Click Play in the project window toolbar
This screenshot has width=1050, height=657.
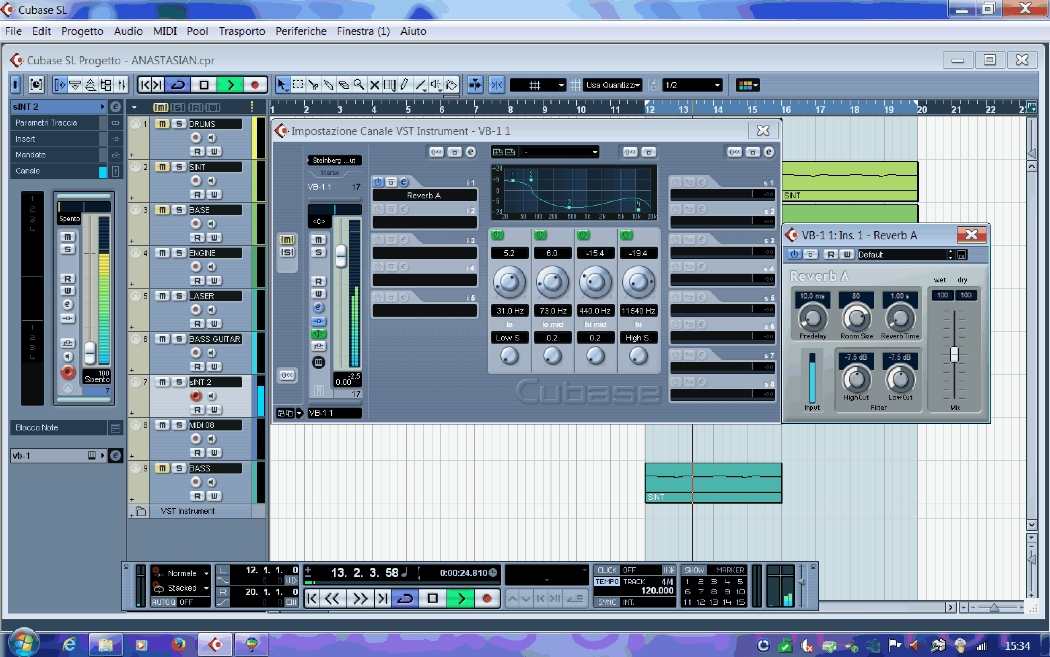click(x=230, y=85)
